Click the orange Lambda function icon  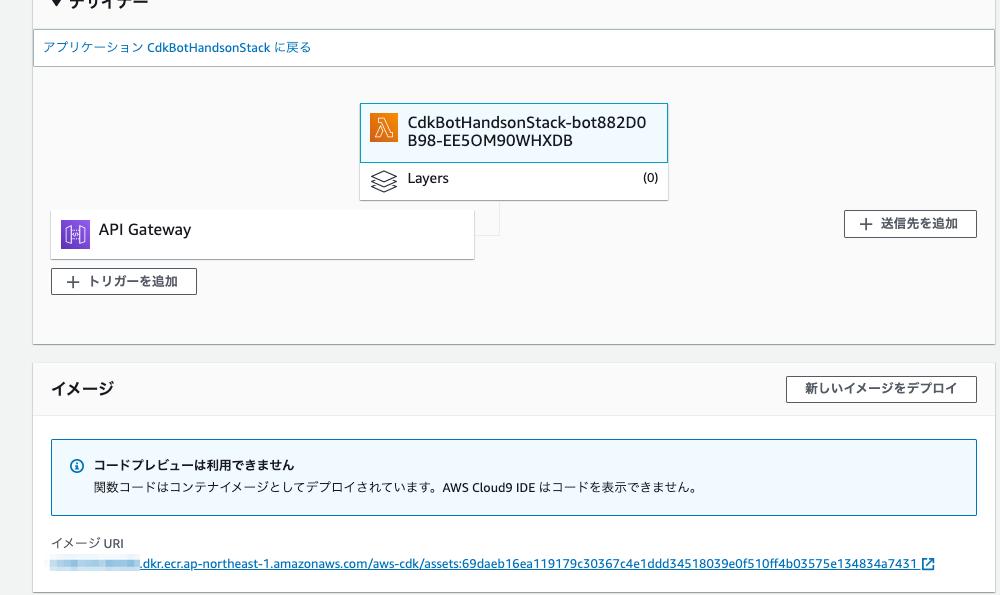(x=384, y=128)
